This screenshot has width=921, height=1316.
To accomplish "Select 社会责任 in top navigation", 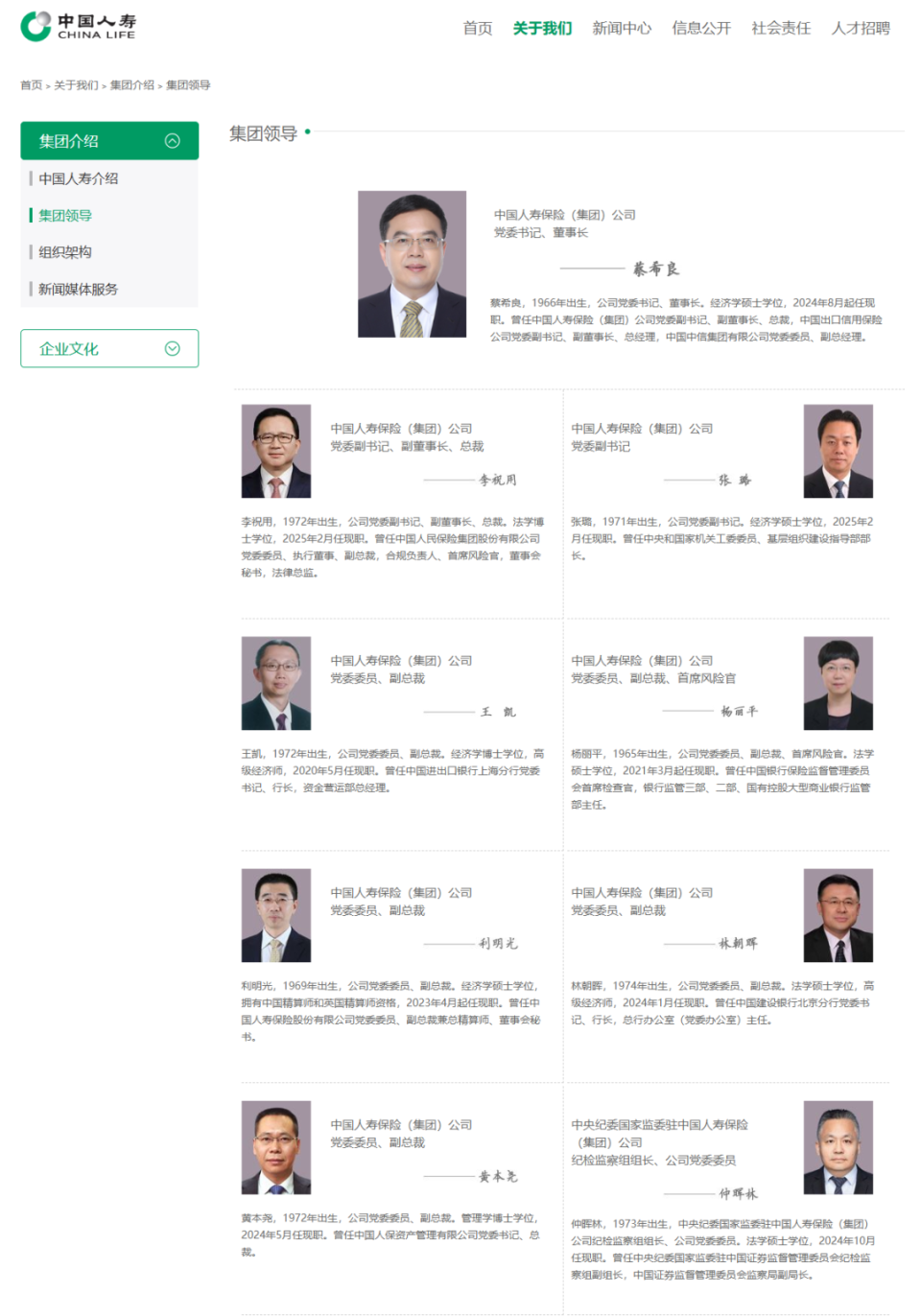I will (781, 28).
